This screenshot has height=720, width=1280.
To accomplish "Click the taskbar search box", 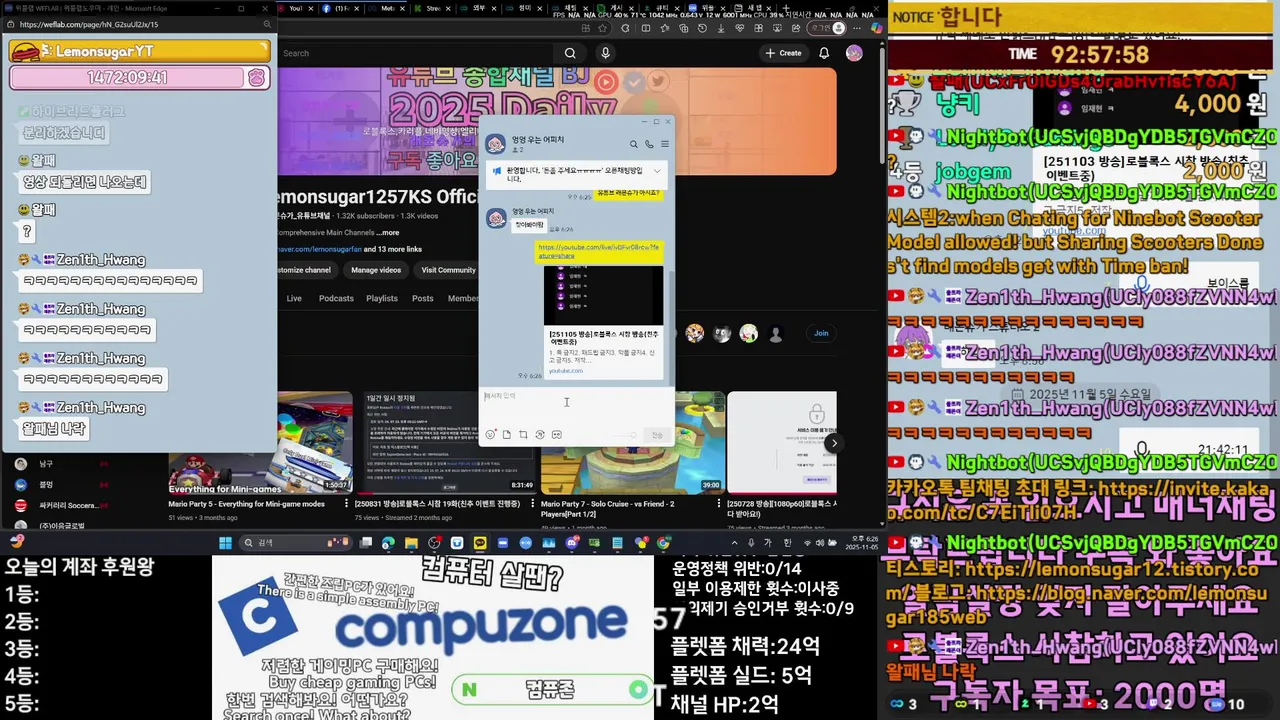I will pyautogui.click(x=296, y=543).
